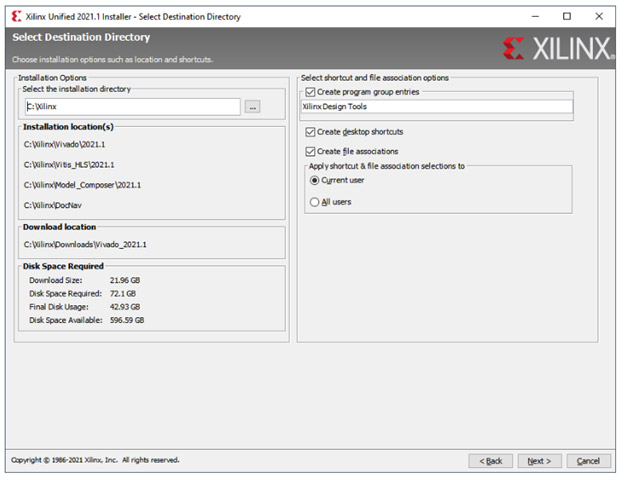Proceed with the Next button
The width and height of the screenshot is (624, 480).
pyautogui.click(x=539, y=461)
